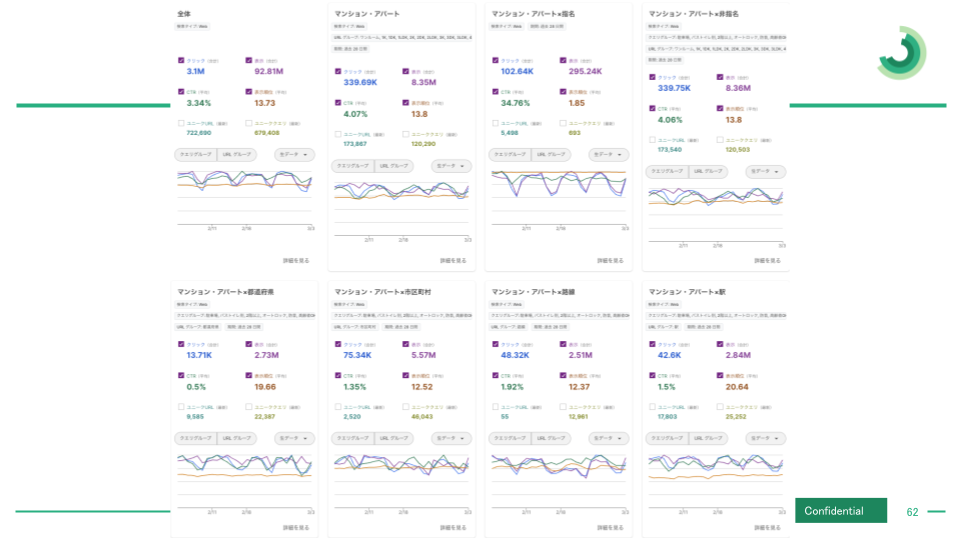Click the green circular logo icon
960x540 pixels.
tap(901, 53)
